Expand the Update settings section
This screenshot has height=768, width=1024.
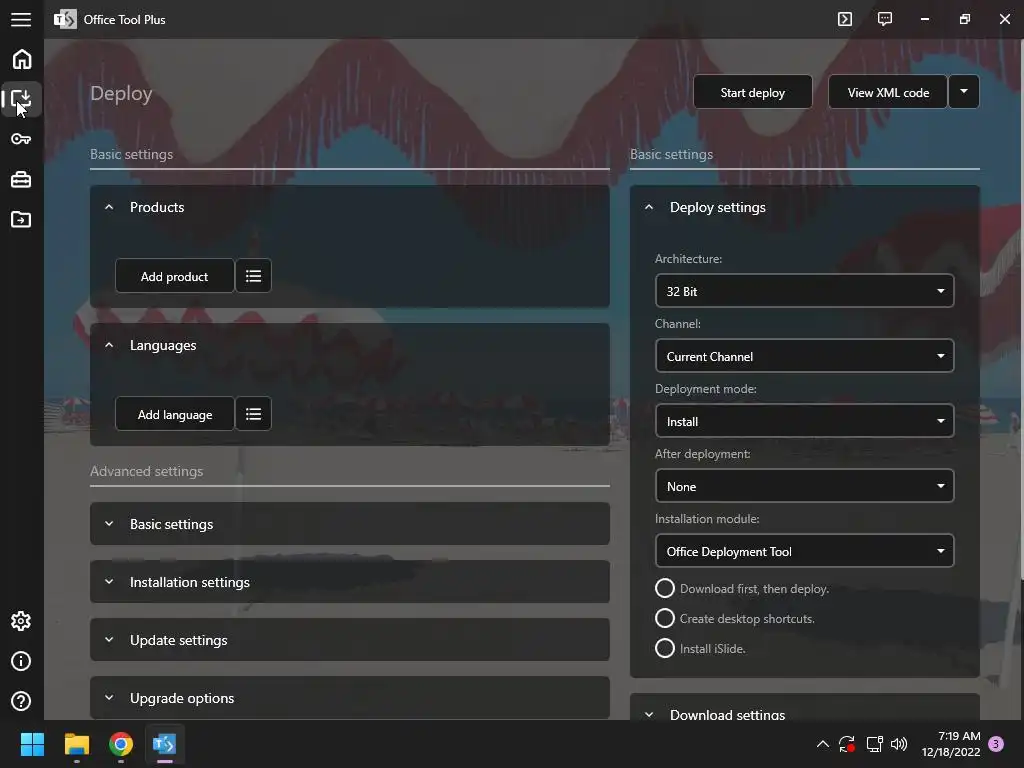tap(350, 640)
